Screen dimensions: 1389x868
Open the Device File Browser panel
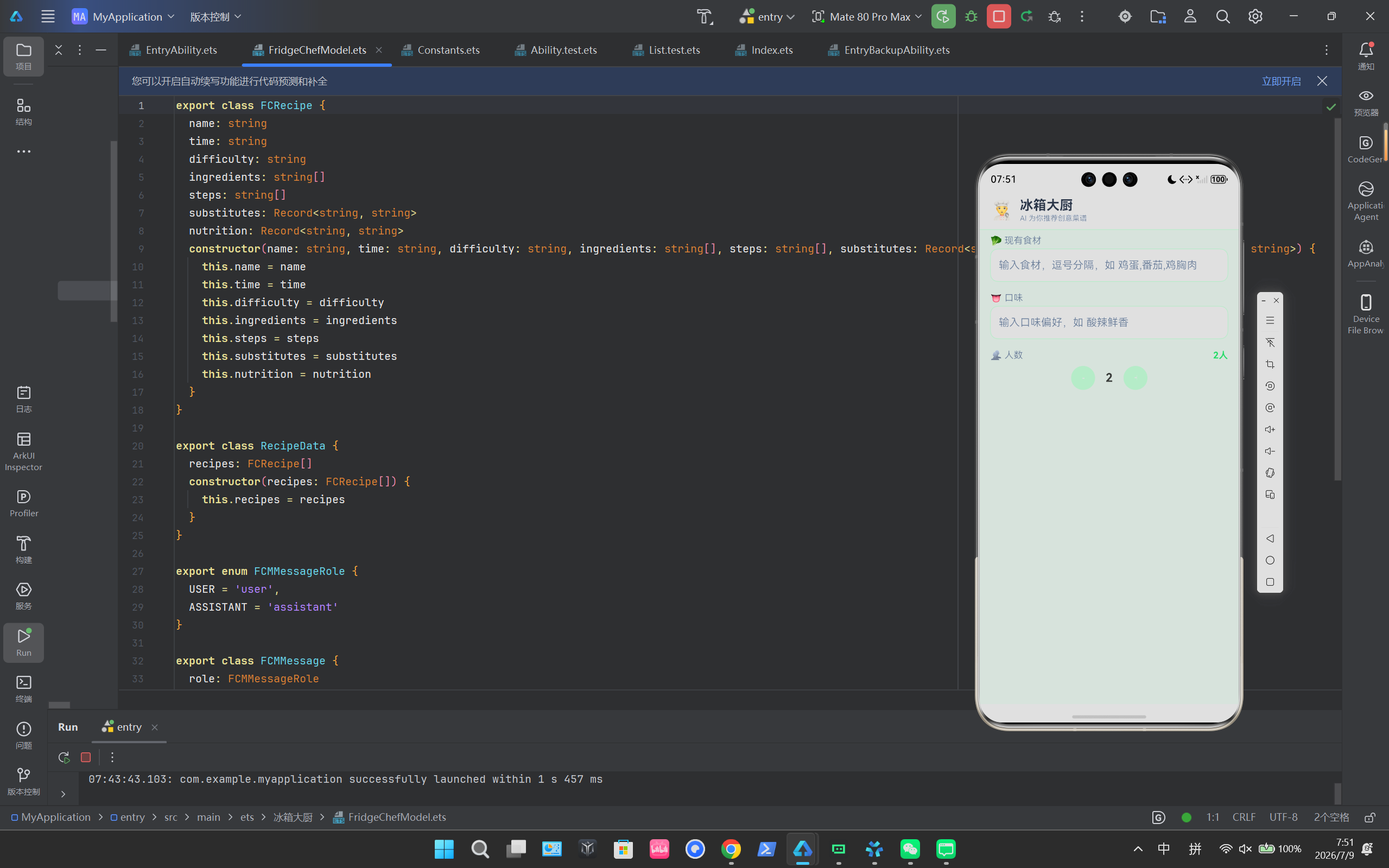1366,314
